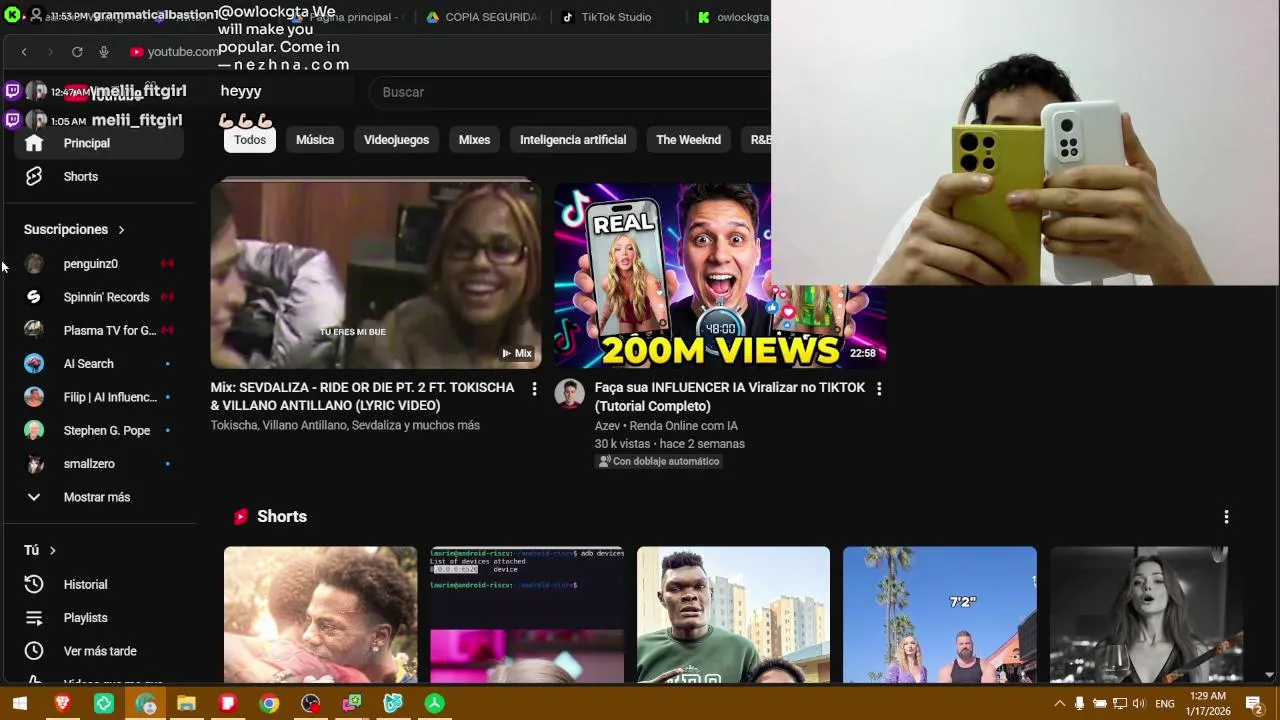
Task: Open Principal in the sidebar
Action: coord(100,143)
